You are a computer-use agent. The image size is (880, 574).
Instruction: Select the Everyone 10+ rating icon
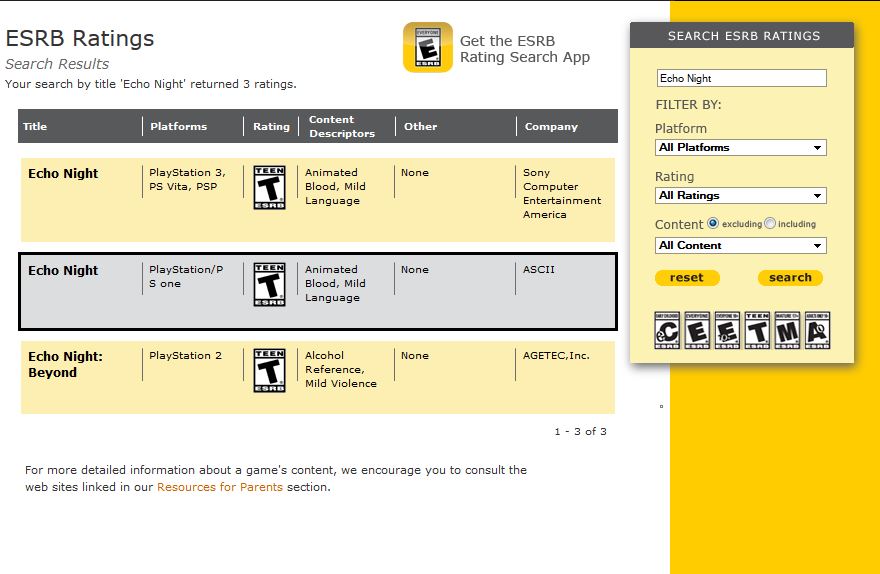(727, 330)
